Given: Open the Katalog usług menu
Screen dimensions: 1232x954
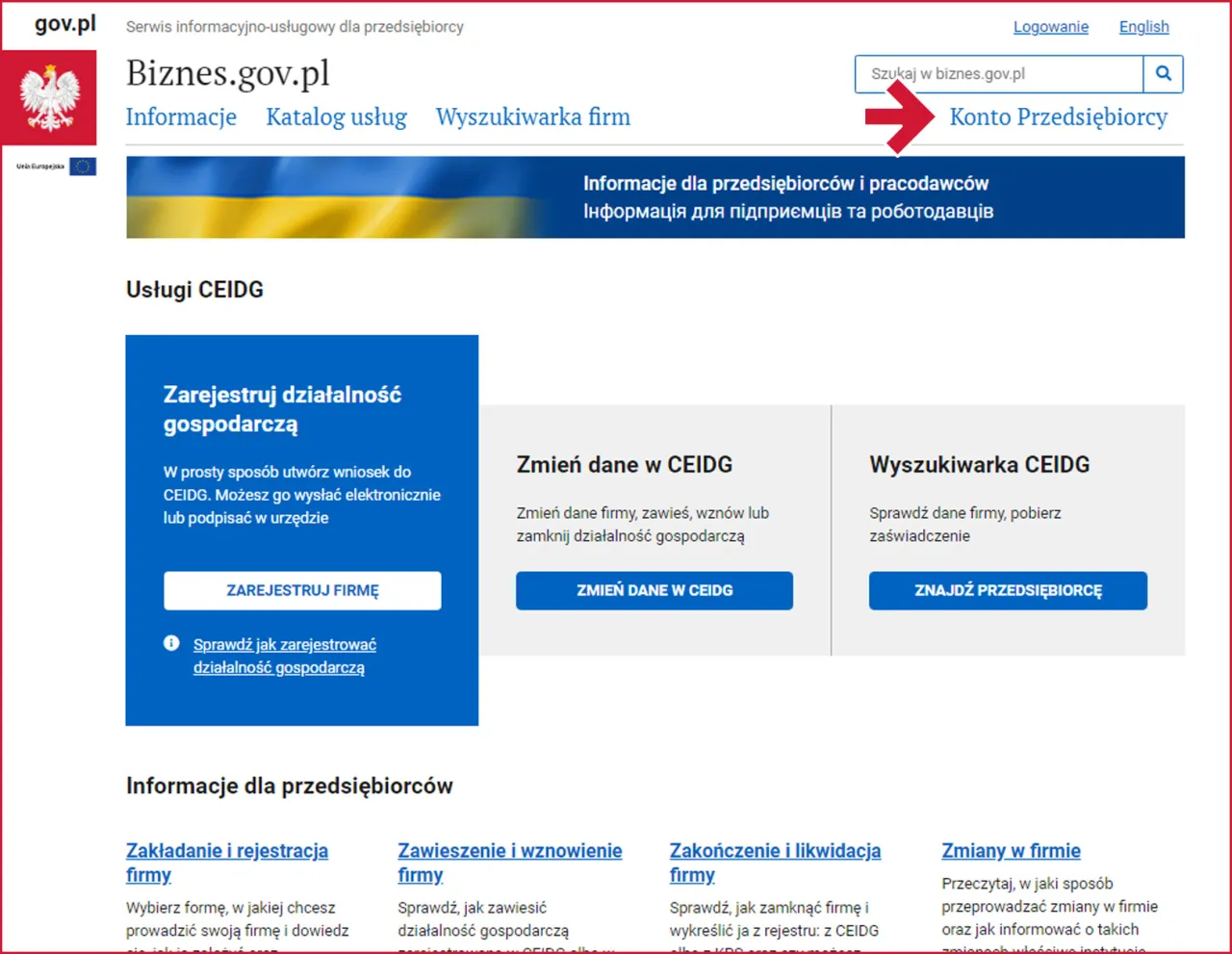Looking at the screenshot, I should pos(336,116).
